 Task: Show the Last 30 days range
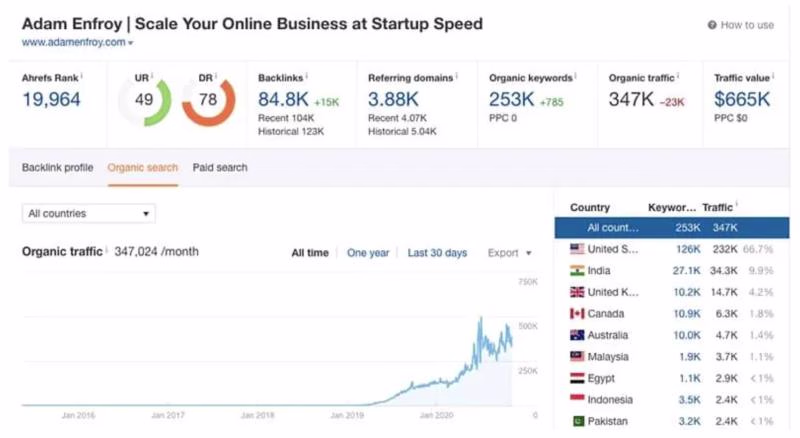(x=437, y=253)
